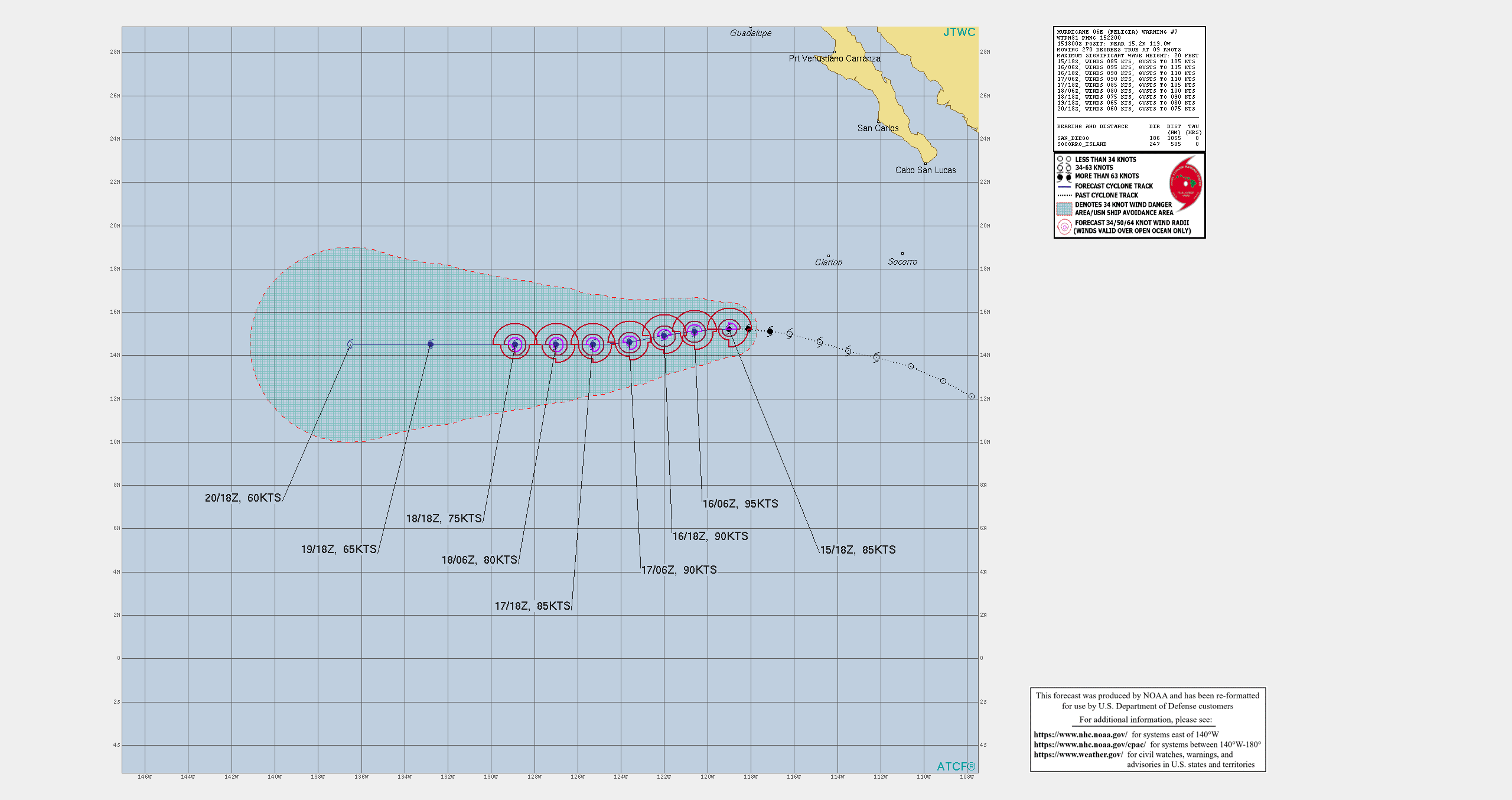The image size is (1512, 800).
Task: Click the "DENOTES 34 KNOT WIND DANGER" legend text
Action: point(1123,205)
